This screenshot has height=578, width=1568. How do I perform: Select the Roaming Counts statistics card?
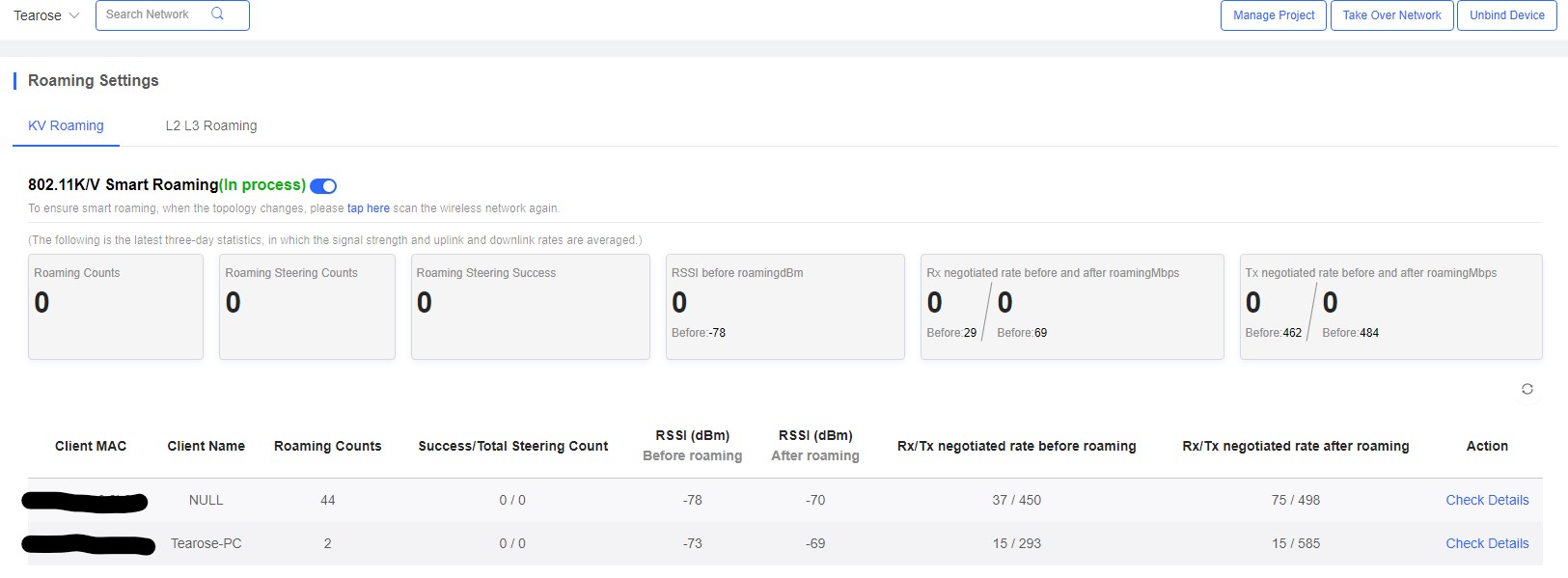tap(116, 307)
